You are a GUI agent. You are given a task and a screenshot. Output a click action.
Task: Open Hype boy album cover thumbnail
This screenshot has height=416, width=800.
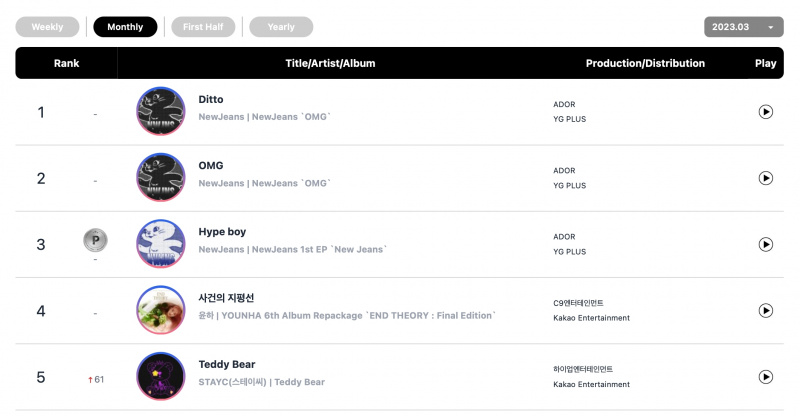(161, 244)
